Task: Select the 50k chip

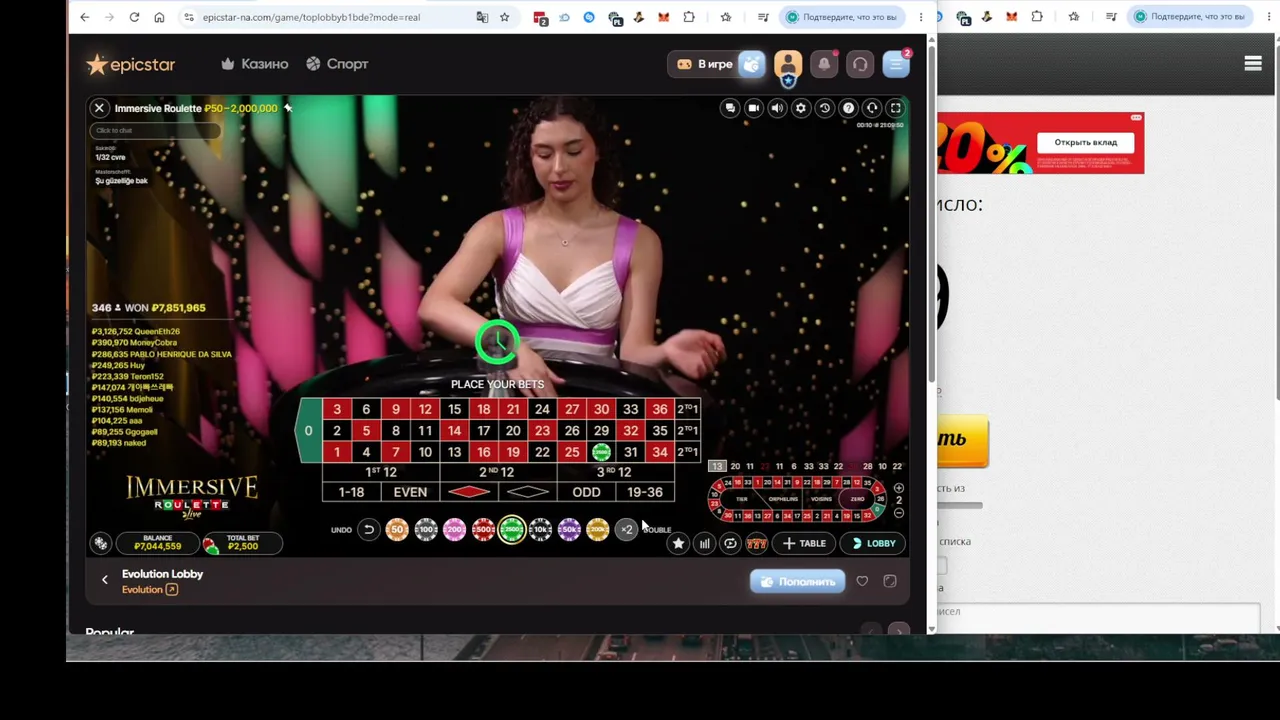Action: (569, 530)
